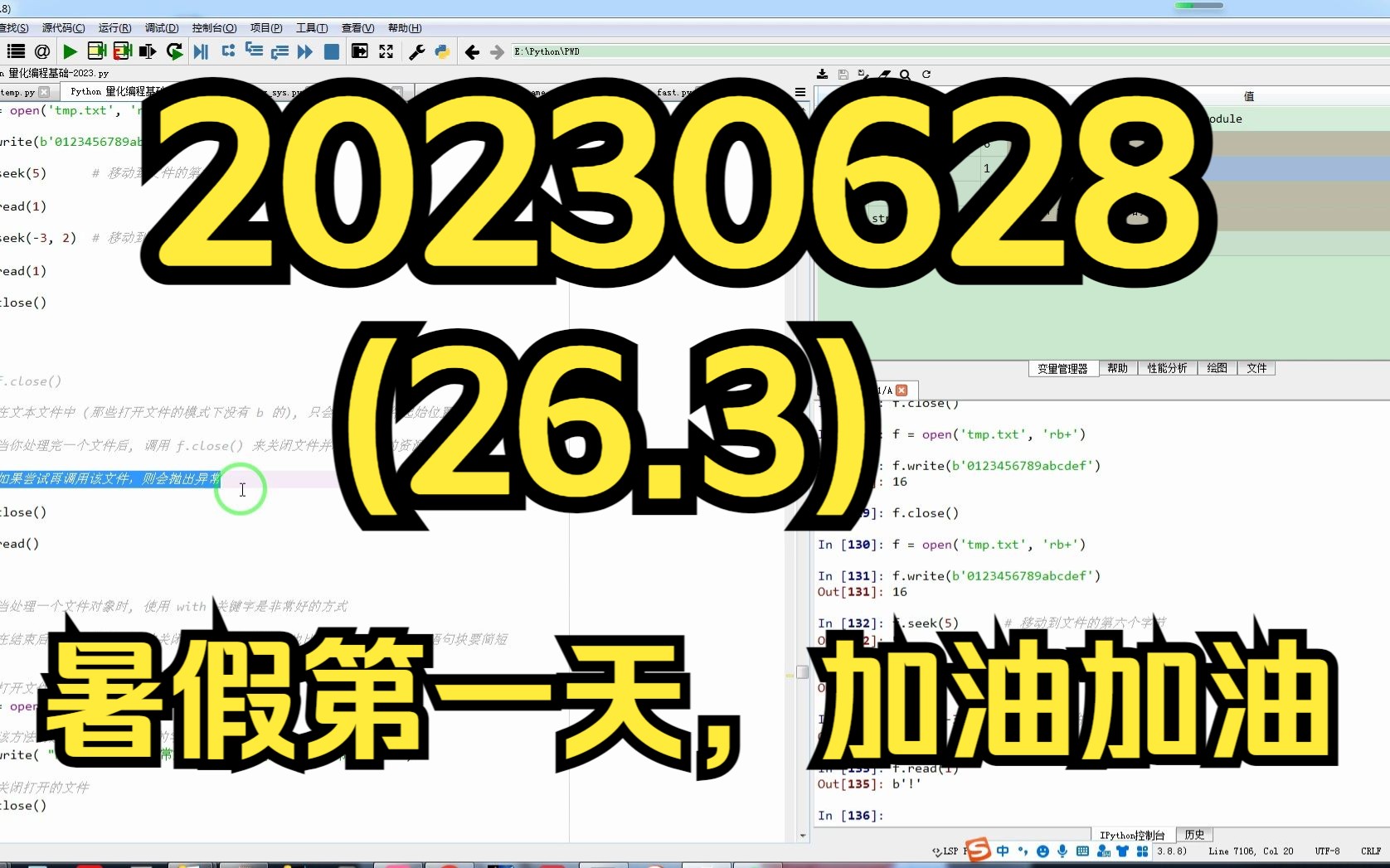Start debugging the file

[x=201, y=51]
